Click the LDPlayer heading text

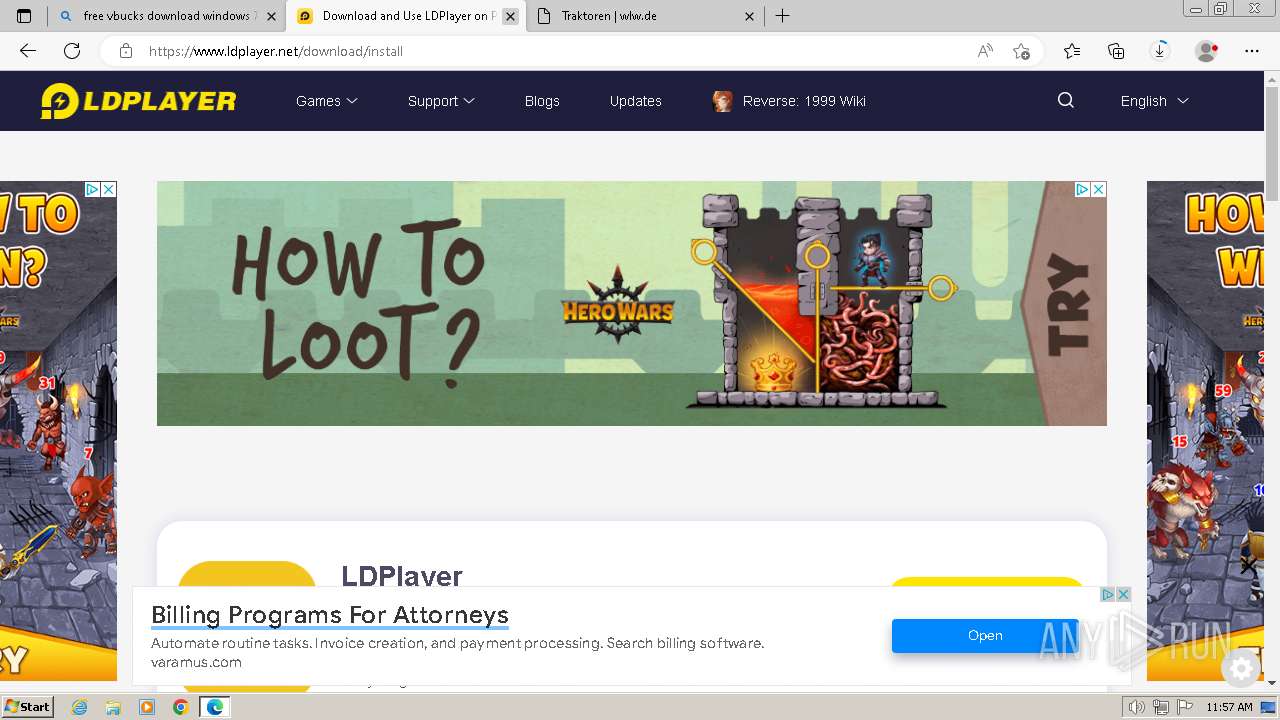coord(402,576)
